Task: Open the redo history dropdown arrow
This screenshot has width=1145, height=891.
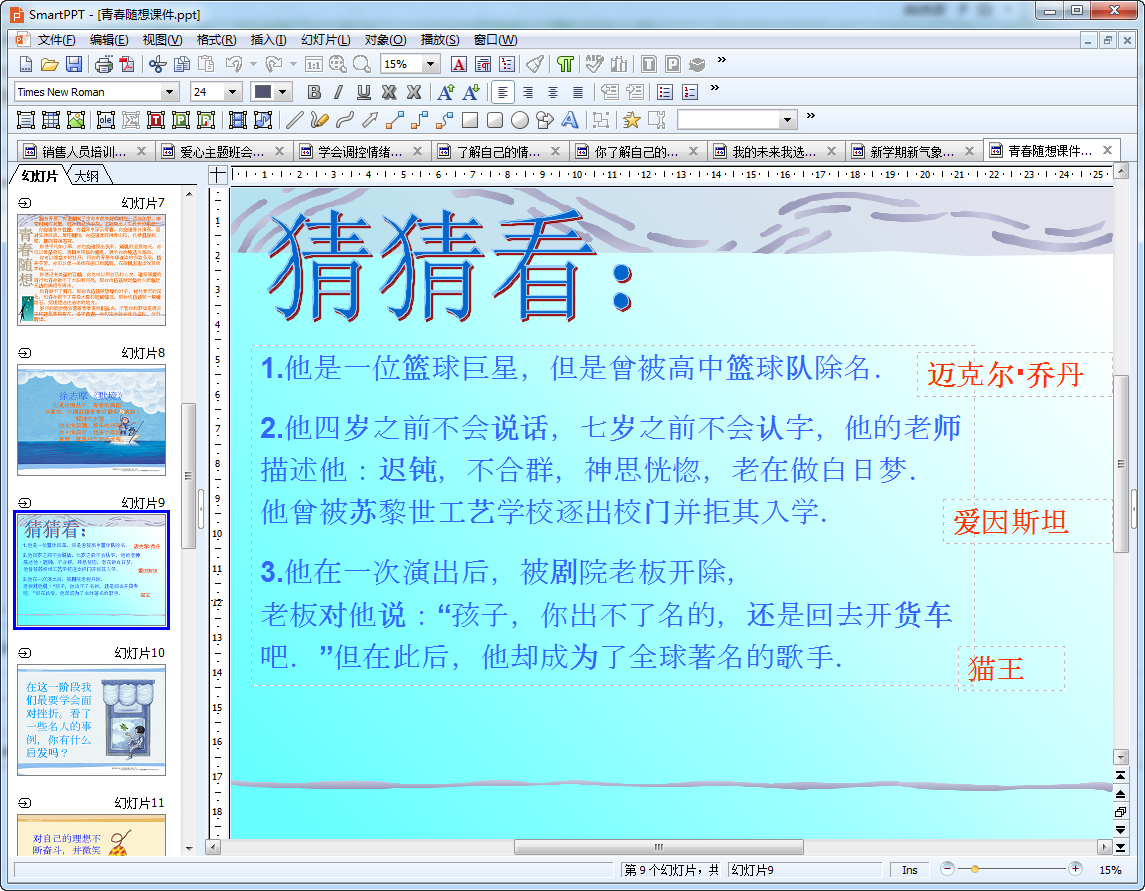Action: (x=293, y=64)
